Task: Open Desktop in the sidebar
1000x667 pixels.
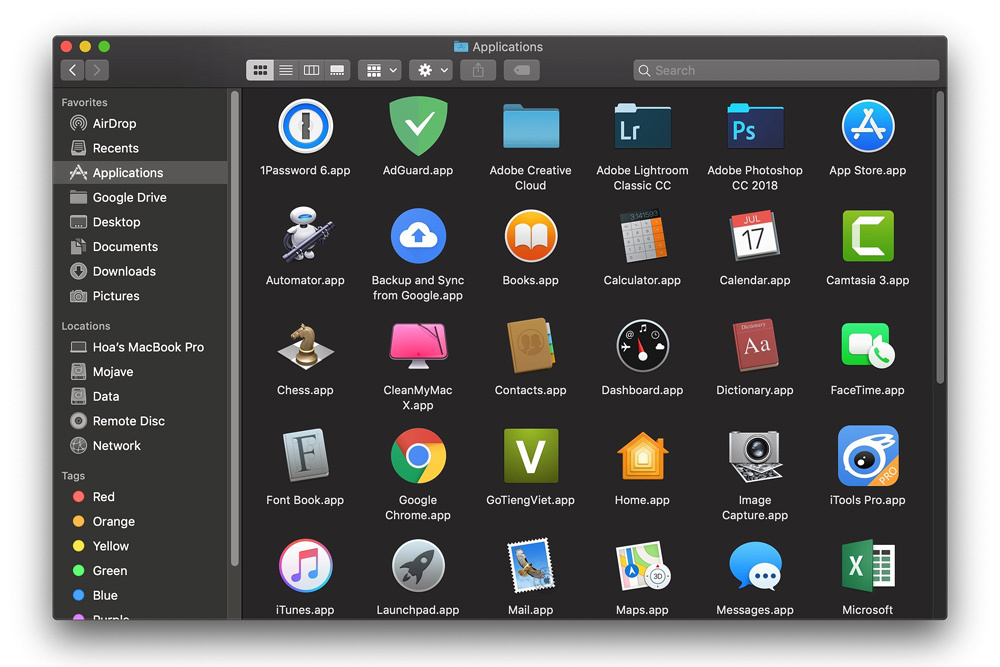Action: point(140,222)
